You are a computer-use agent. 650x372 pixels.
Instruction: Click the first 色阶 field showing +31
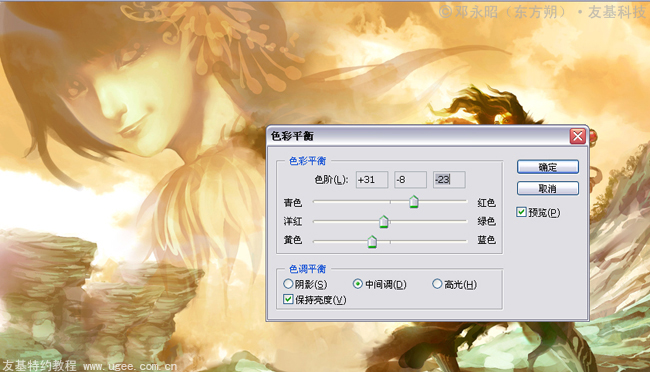pos(372,180)
